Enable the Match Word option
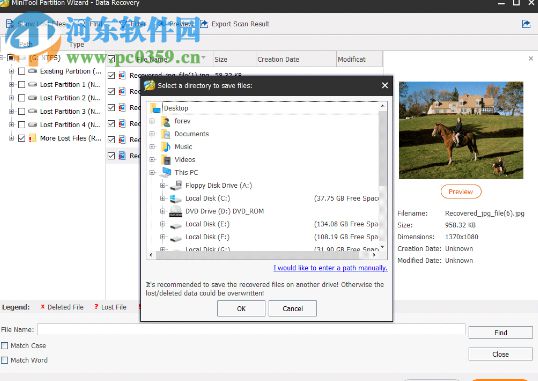 point(4,360)
